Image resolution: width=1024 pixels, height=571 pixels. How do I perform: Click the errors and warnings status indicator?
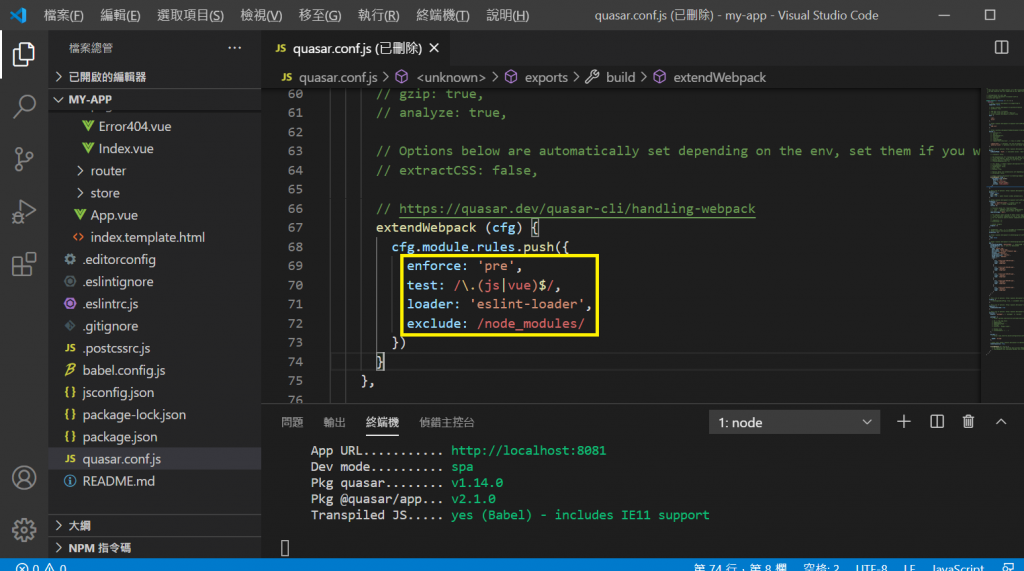pyautogui.click(x=40, y=566)
